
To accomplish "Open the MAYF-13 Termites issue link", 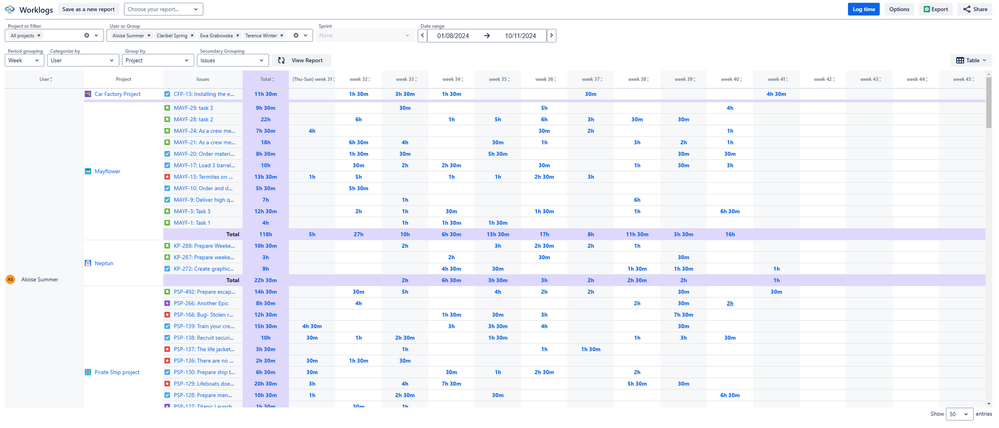I will pyautogui.click(x=203, y=176).
